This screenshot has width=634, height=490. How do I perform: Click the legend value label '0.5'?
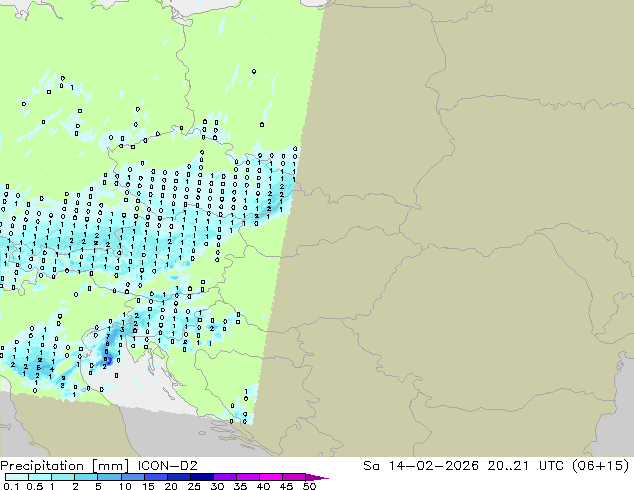click(34, 486)
